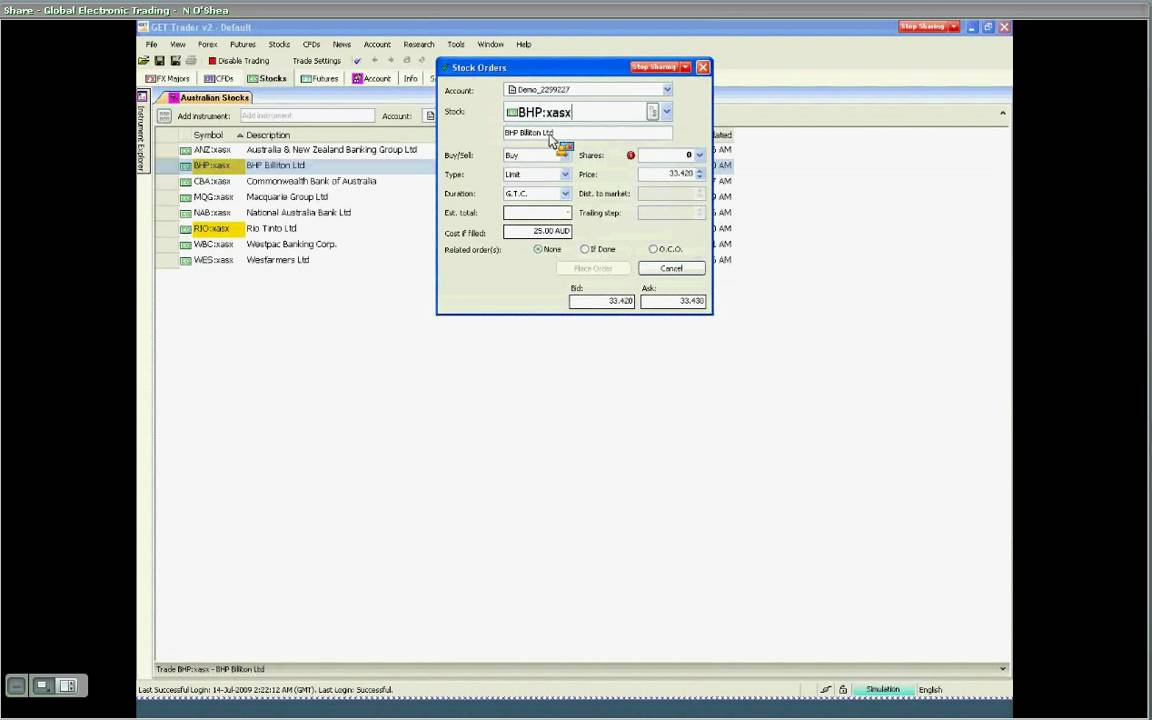Click red Disable Trading button

pyautogui.click(x=239, y=61)
